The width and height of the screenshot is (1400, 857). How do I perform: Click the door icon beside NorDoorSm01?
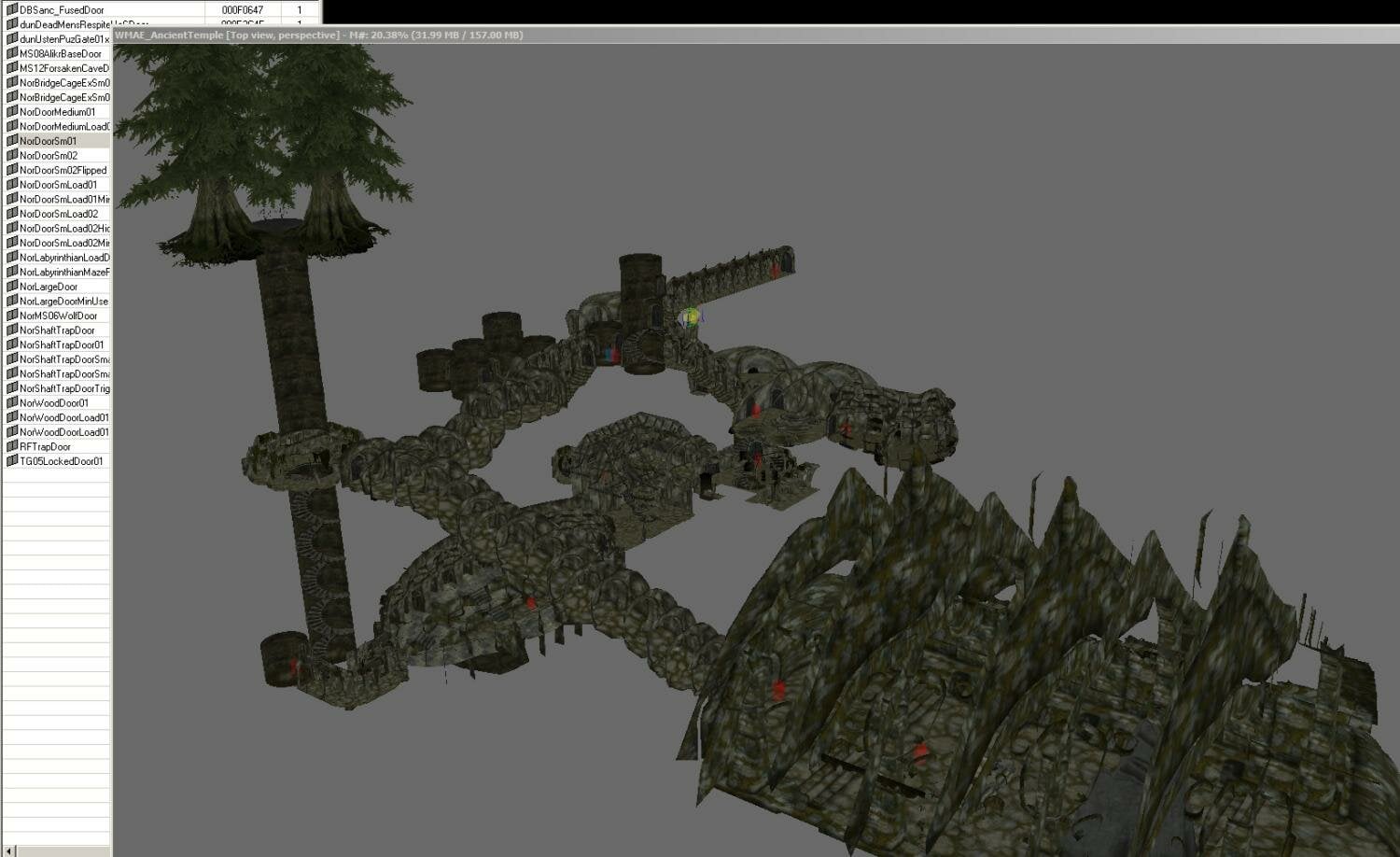[x=12, y=141]
